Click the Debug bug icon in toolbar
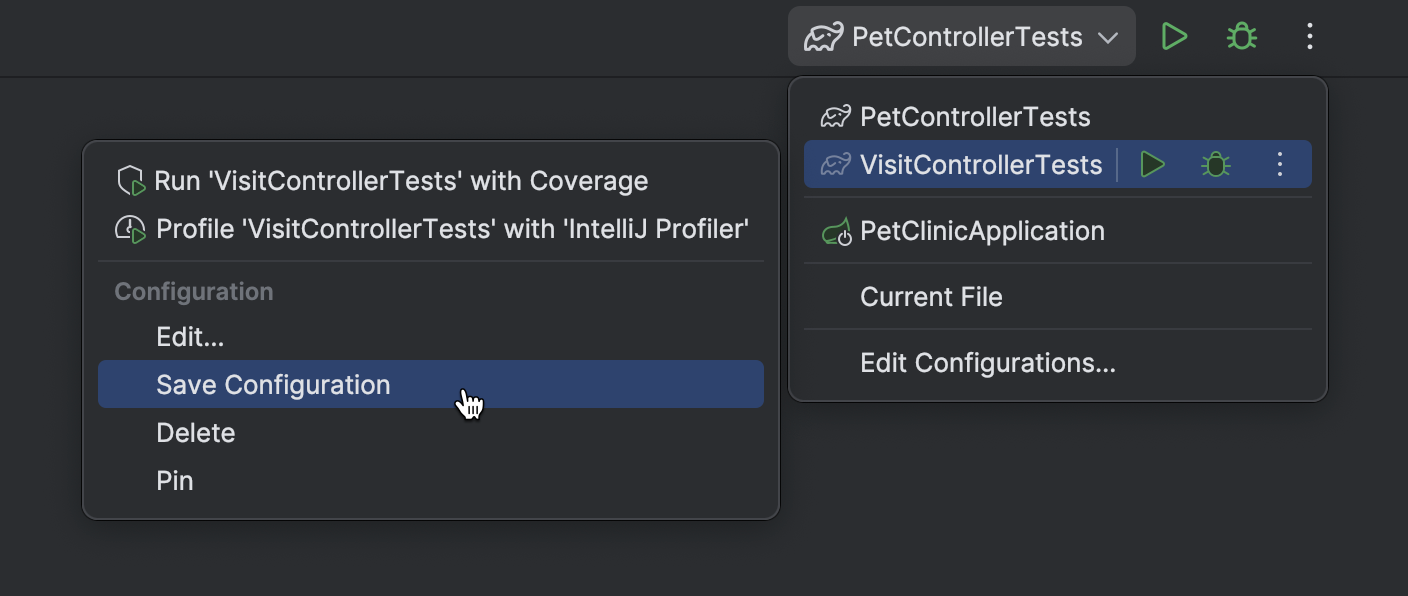The image size is (1408, 596). pyautogui.click(x=1242, y=37)
